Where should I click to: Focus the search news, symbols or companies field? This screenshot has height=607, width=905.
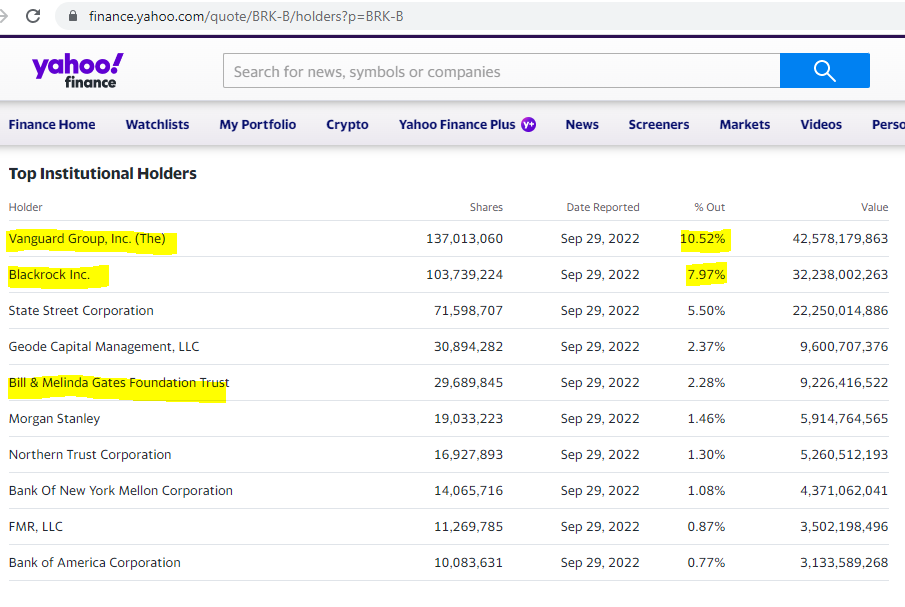pyautogui.click(x=502, y=70)
